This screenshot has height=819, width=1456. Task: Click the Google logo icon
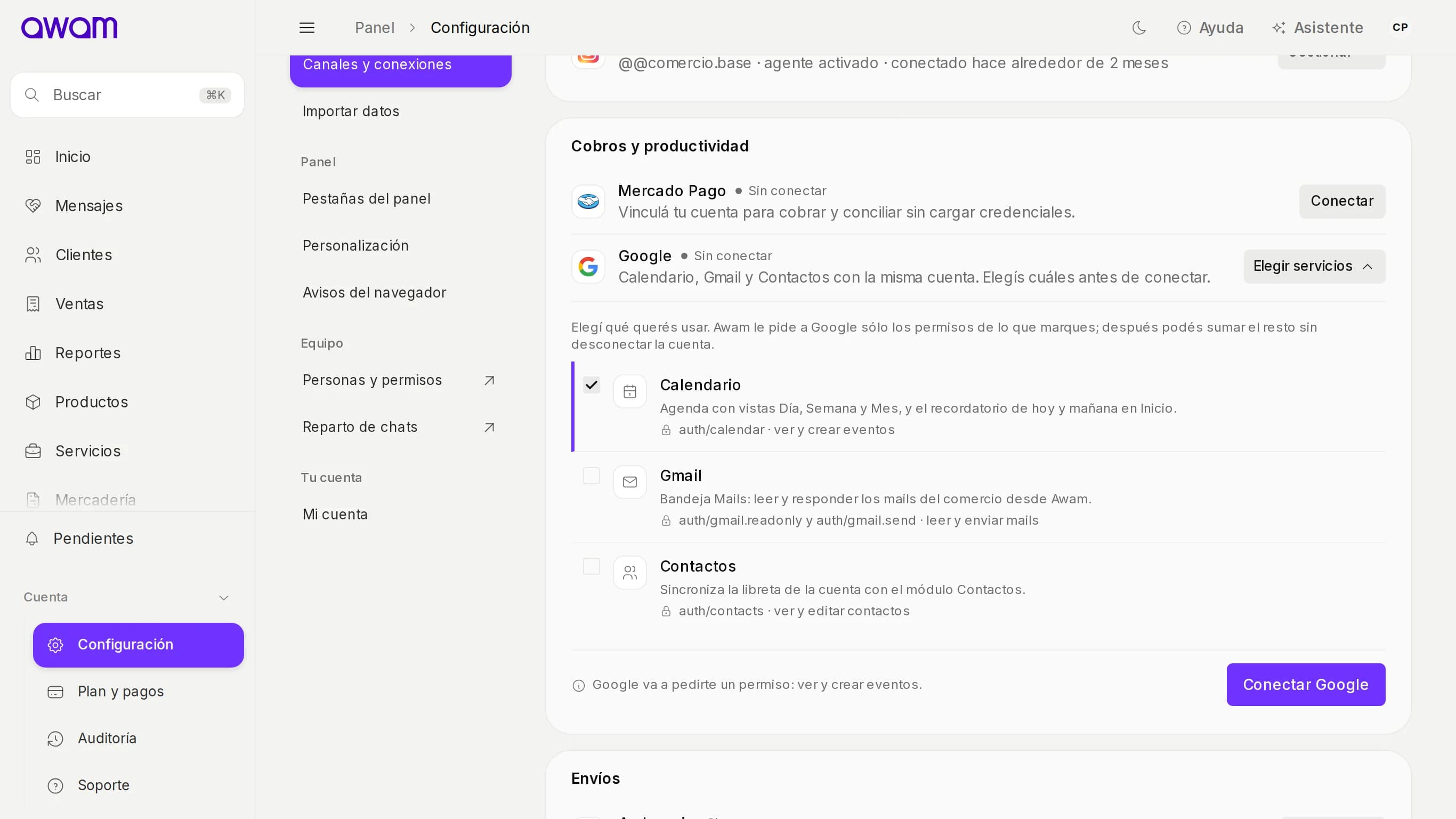pyautogui.click(x=588, y=267)
